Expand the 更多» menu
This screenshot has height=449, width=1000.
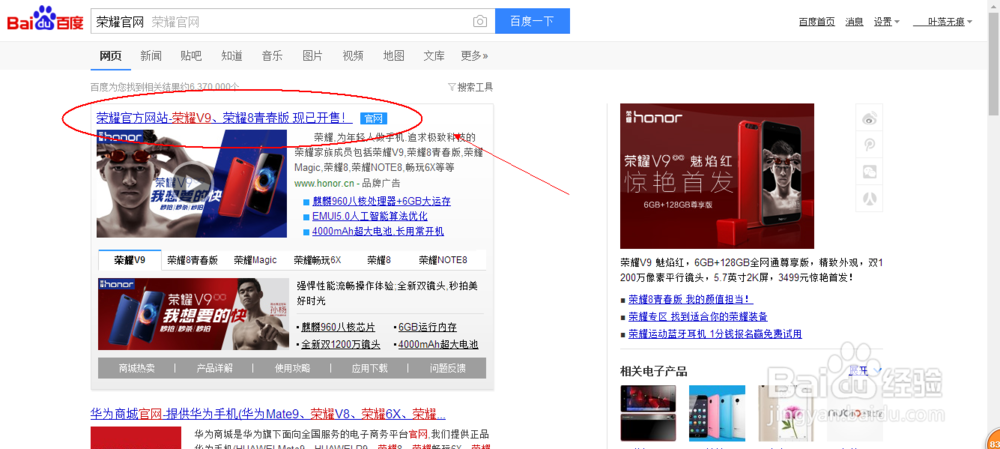pos(474,55)
